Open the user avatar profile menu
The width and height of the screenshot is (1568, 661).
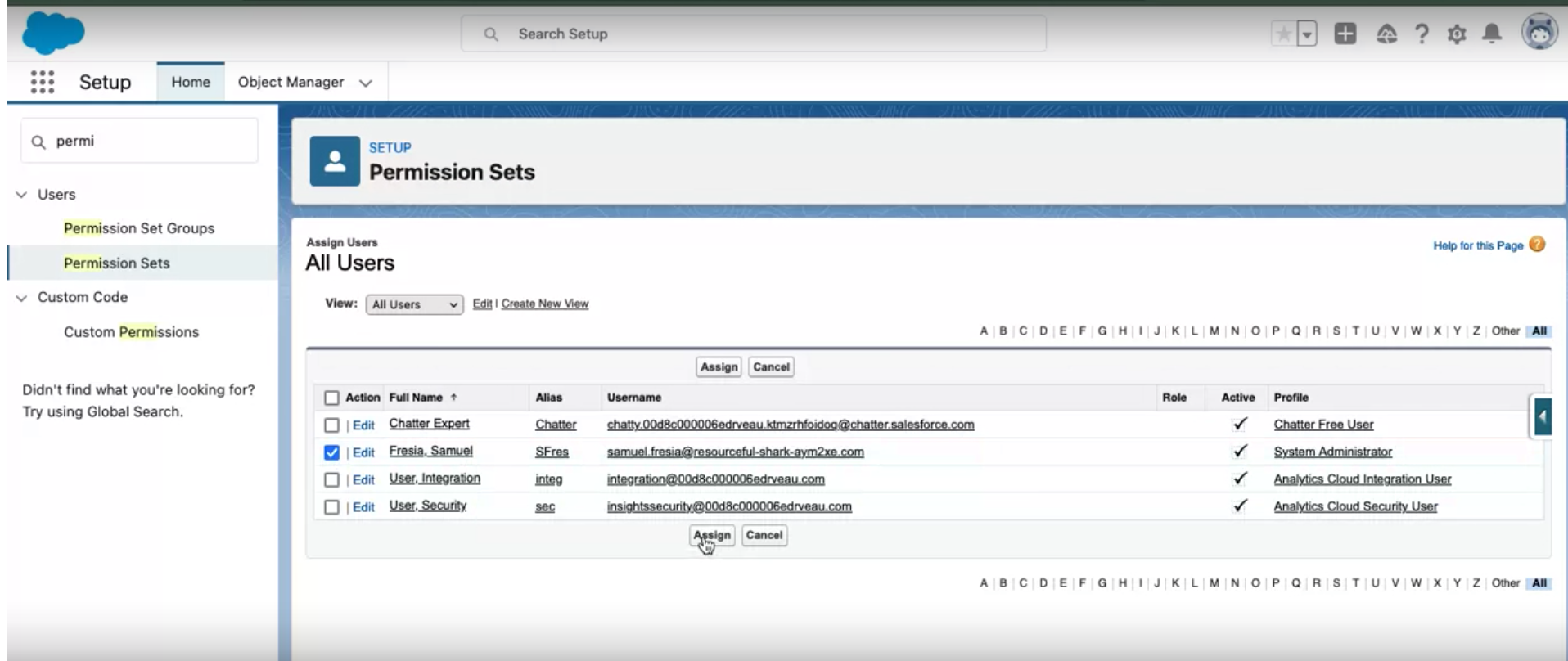tap(1539, 33)
